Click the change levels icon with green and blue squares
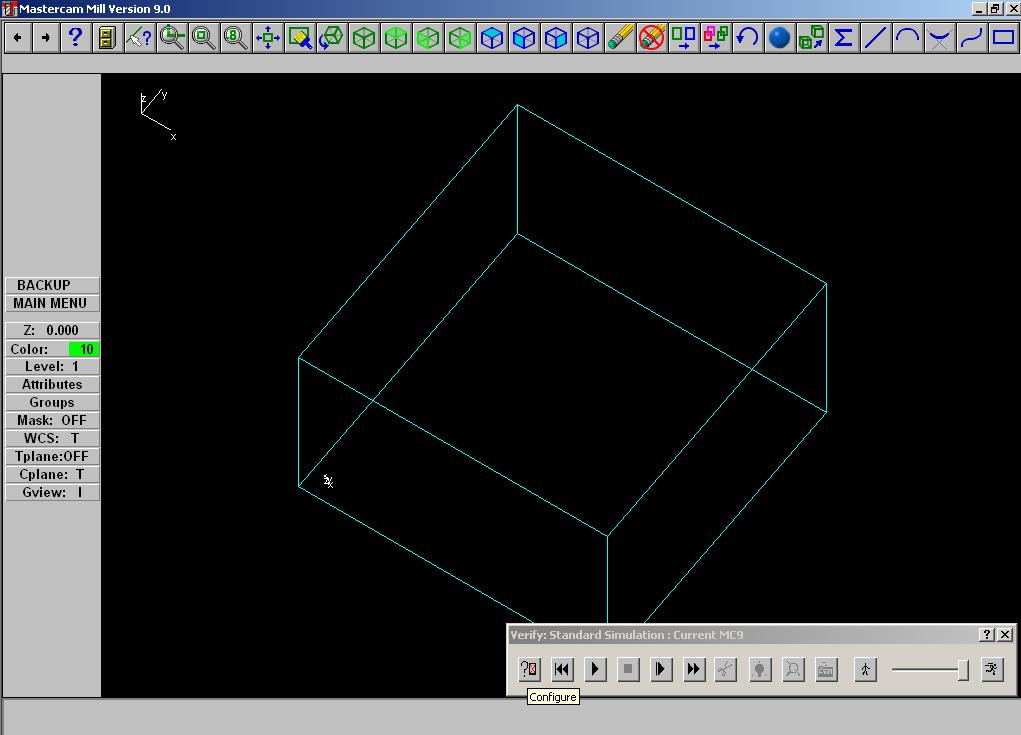 pos(684,38)
